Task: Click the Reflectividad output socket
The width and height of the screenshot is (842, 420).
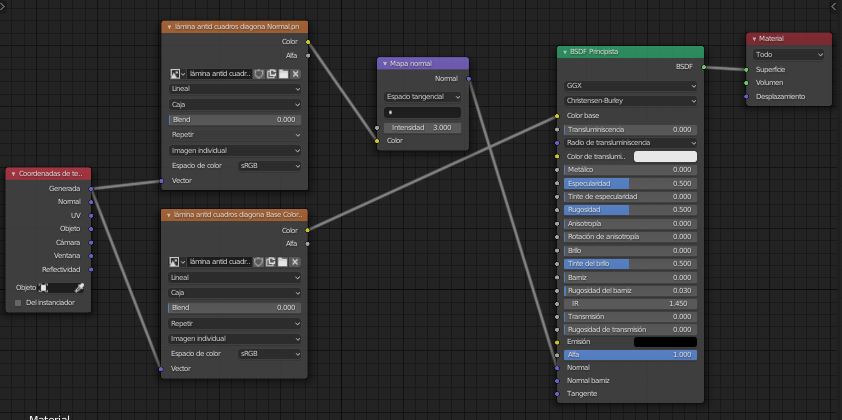Action: tap(91, 270)
